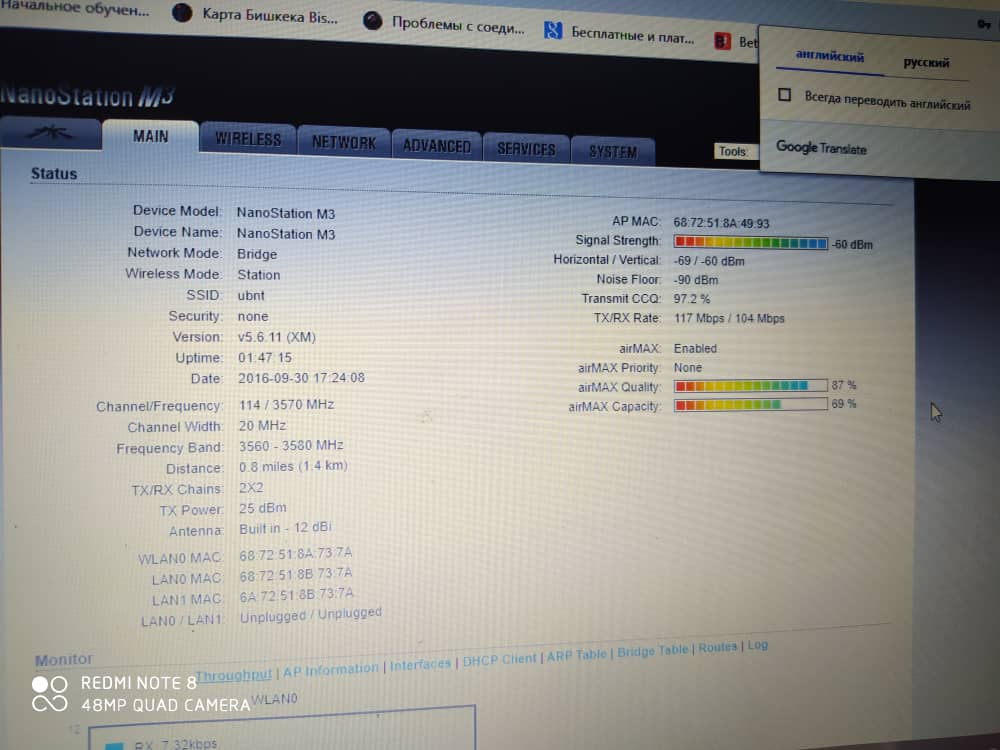Click the Signal Strength bar

(751, 242)
